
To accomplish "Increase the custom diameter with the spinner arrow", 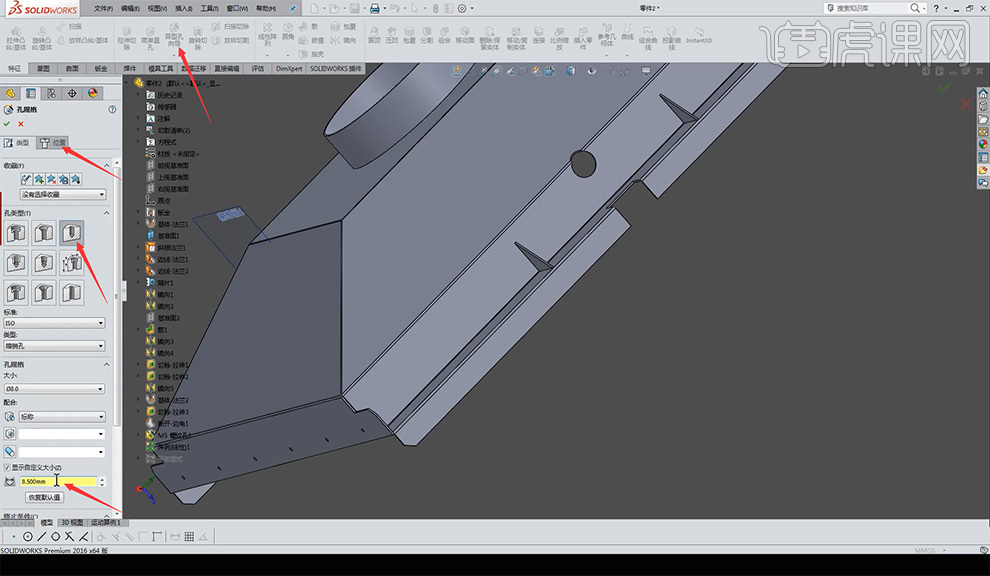I will 101,478.
